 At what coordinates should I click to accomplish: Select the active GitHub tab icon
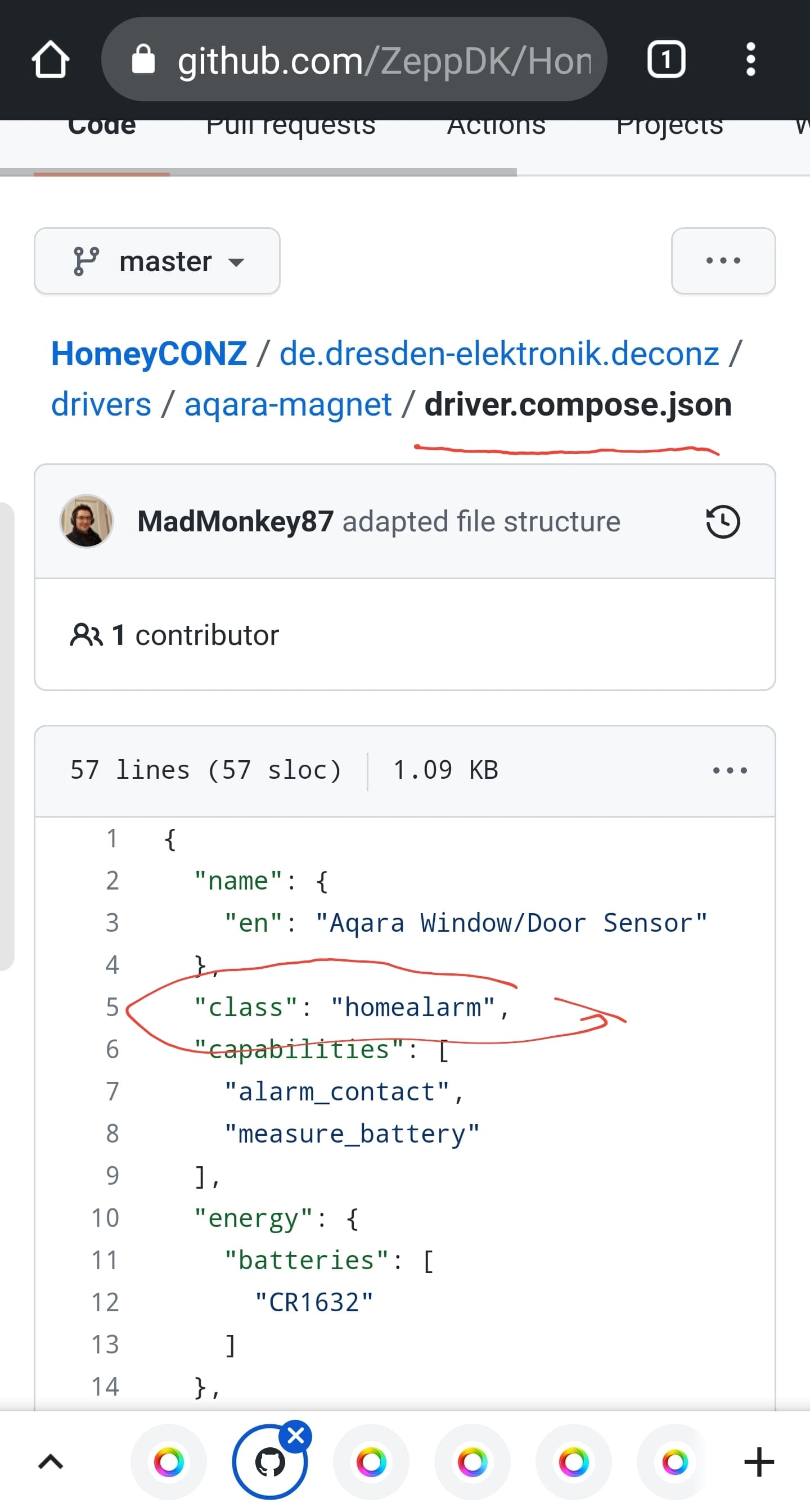click(x=269, y=1462)
